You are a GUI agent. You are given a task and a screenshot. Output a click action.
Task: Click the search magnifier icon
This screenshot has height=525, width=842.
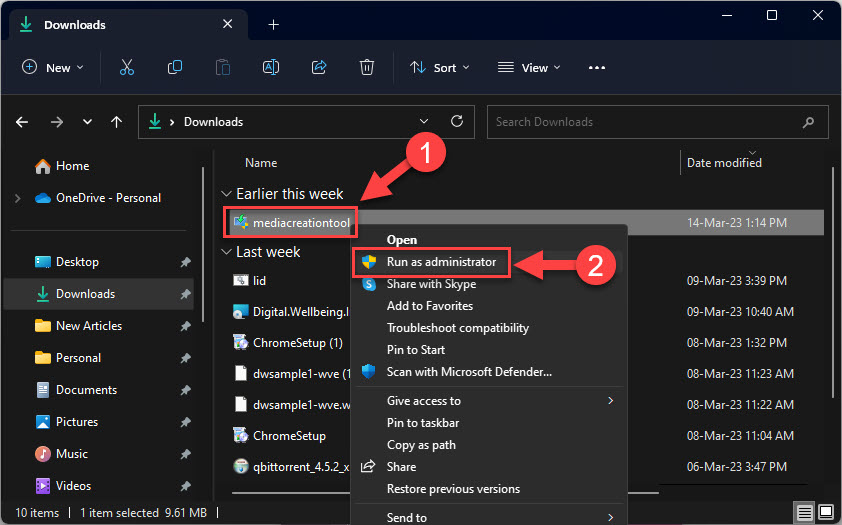tap(808, 122)
